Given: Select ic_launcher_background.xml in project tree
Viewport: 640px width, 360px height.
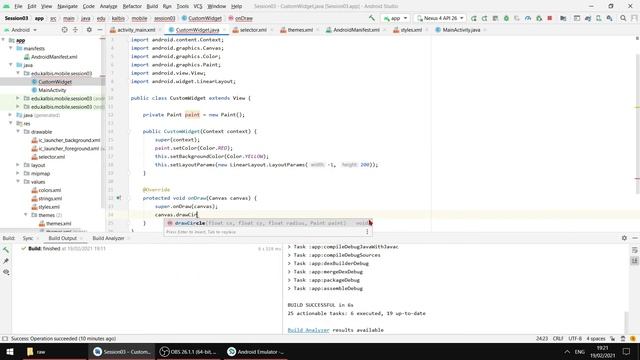Looking at the screenshot, I should click(x=69, y=140).
